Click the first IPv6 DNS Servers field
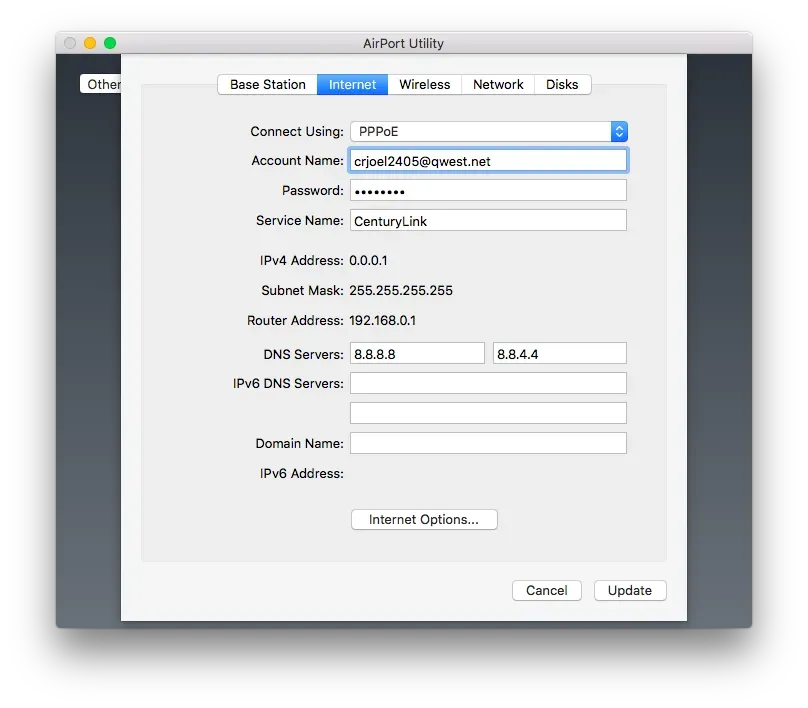808x708 pixels. [488, 382]
